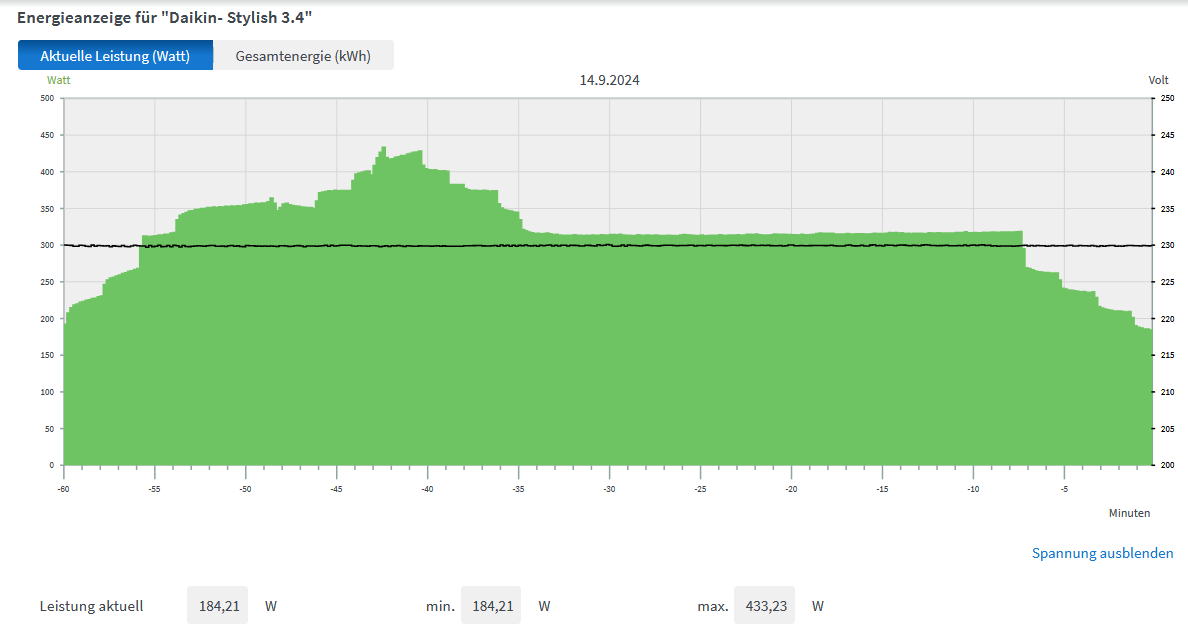Click the -5 tick on the minutes axis

pos(1064,489)
